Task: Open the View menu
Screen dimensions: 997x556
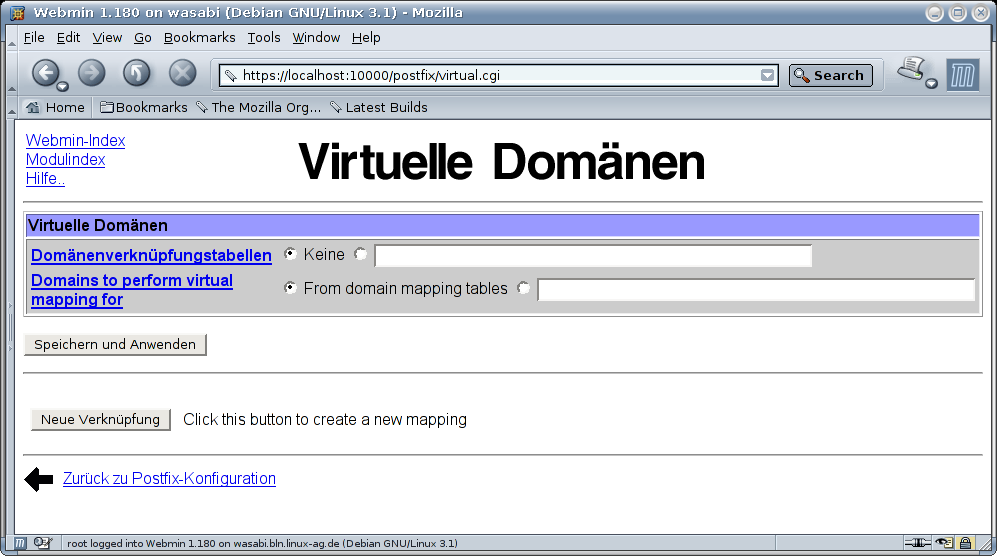Action: 107,38
